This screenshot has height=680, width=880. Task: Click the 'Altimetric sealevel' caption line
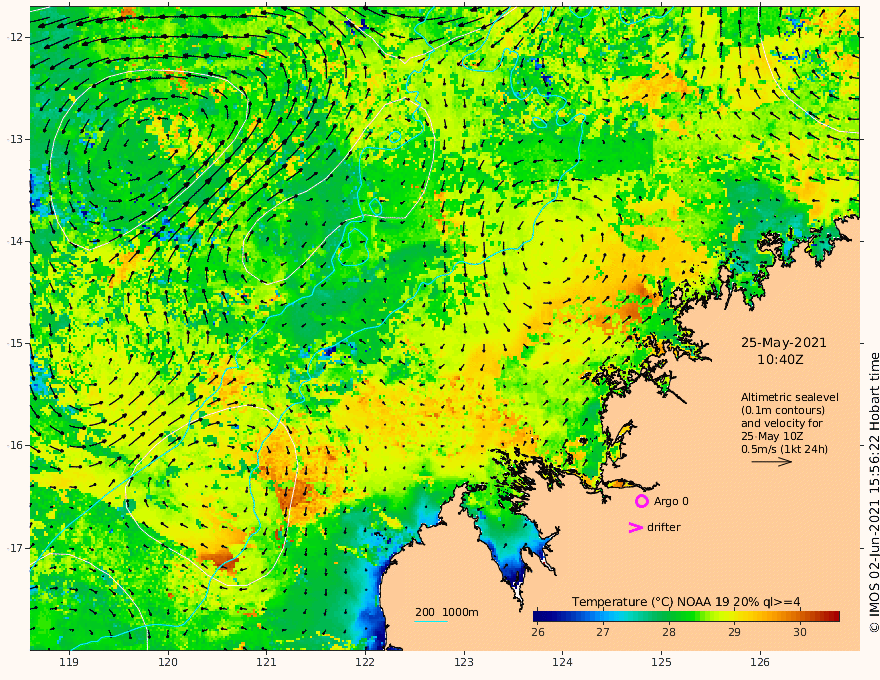(x=790, y=397)
